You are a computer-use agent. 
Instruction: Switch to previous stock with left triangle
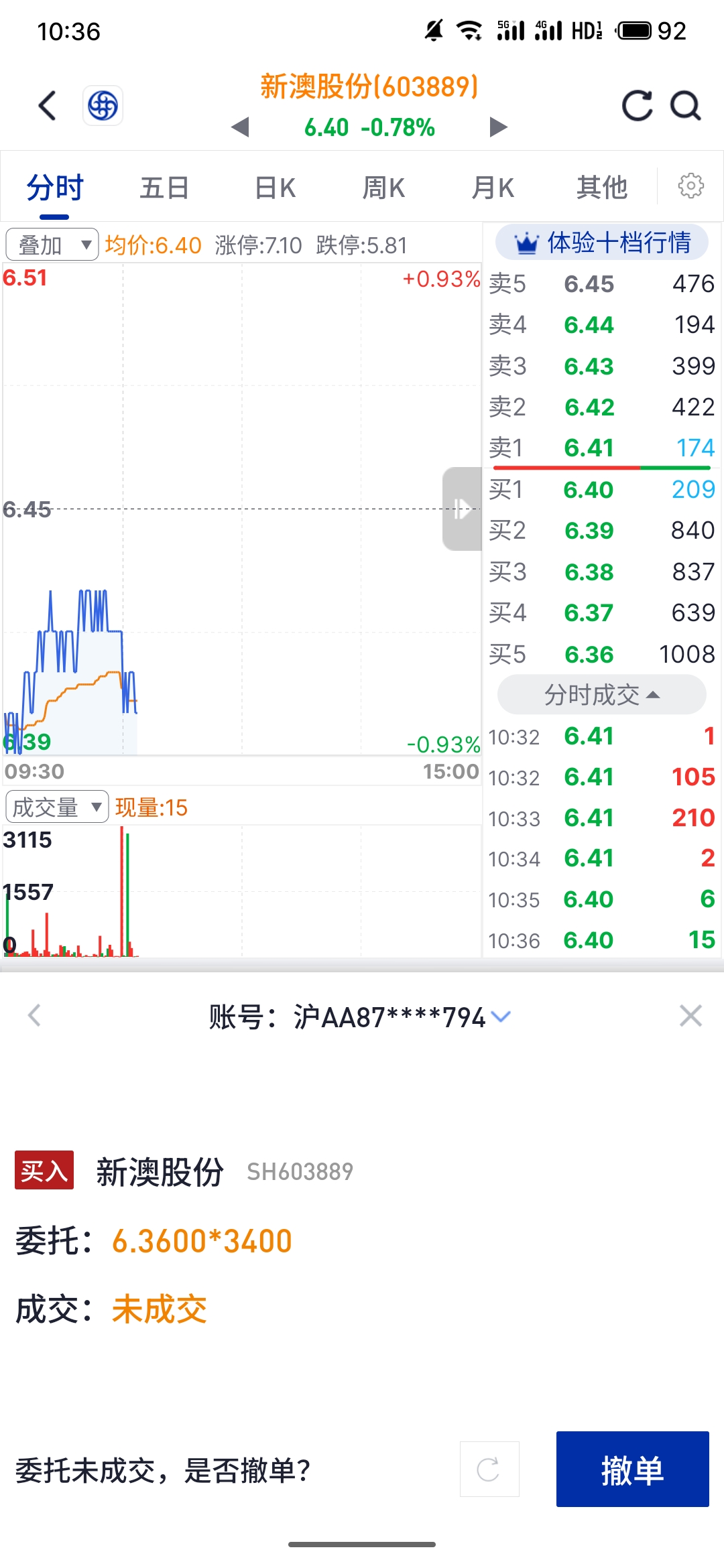tap(239, 127)
